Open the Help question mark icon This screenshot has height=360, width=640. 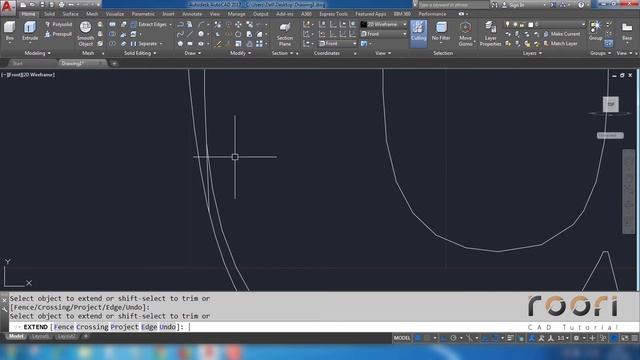(x=581, y=5)
